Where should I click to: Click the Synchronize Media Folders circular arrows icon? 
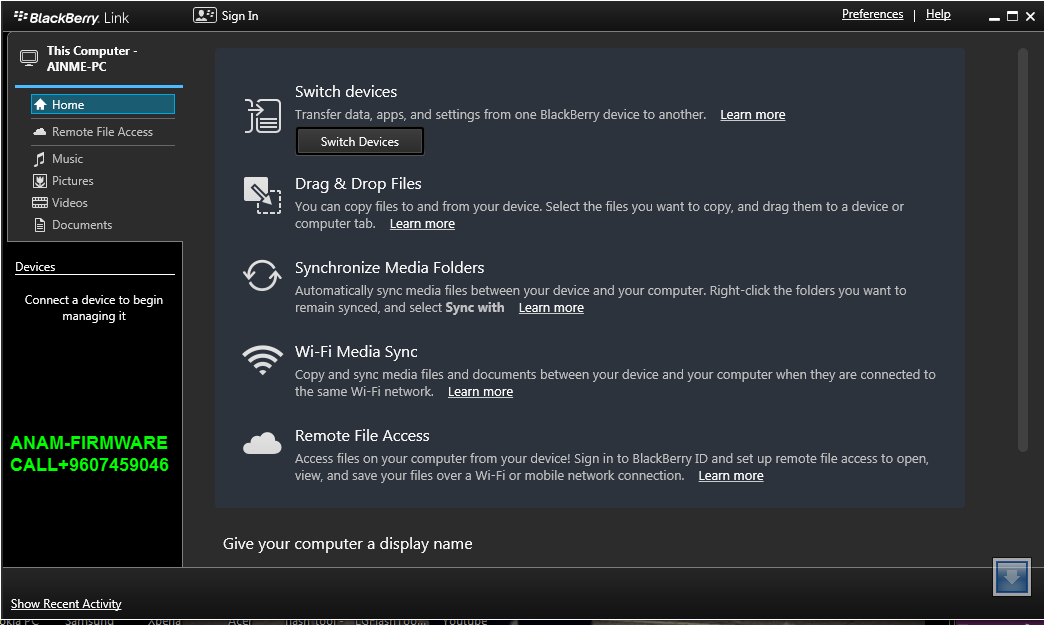click(262, 277)
